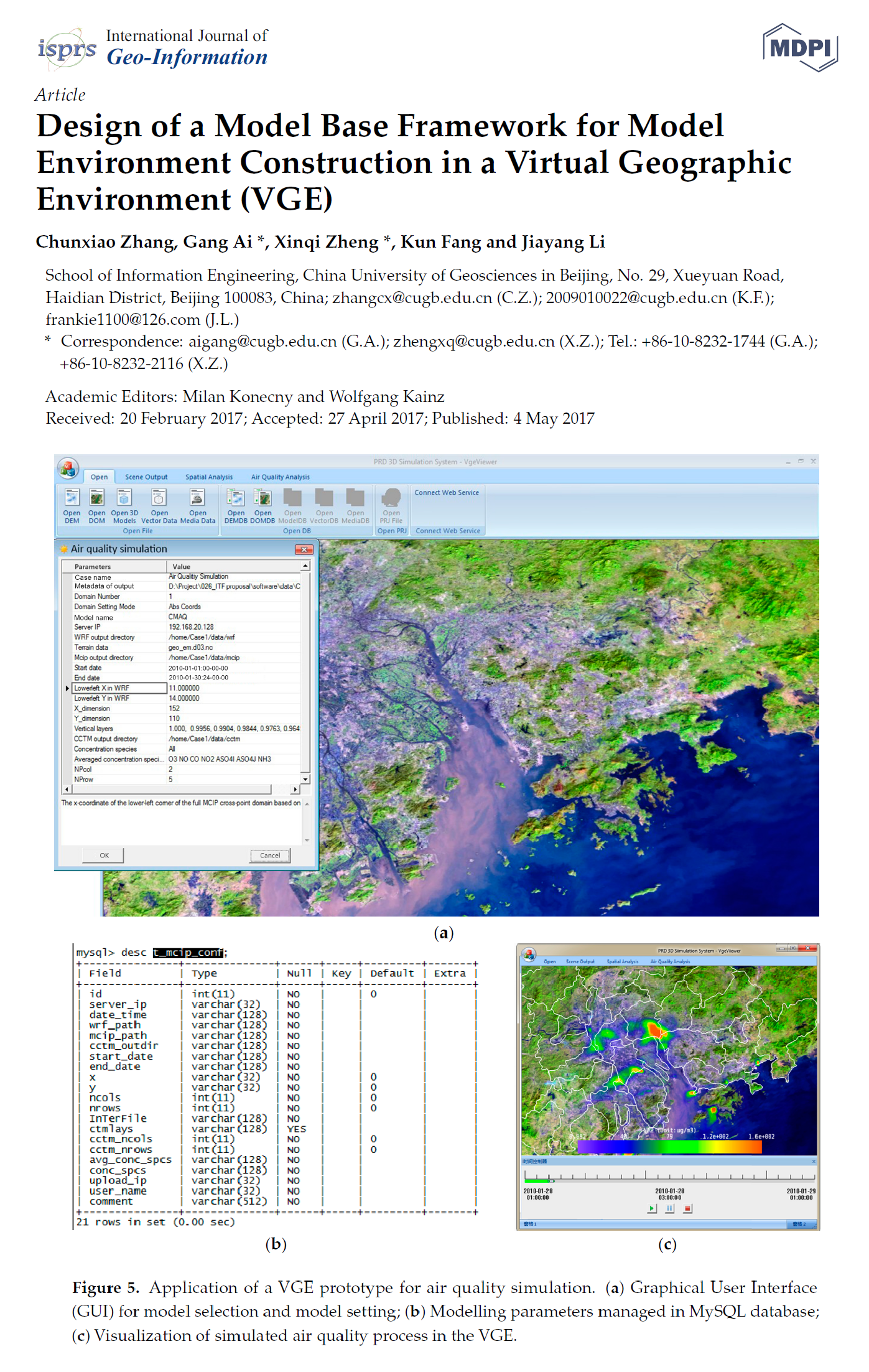Click Connect Web Service link
Viewport: 869px width, 1372px height.
click(447, 493)
